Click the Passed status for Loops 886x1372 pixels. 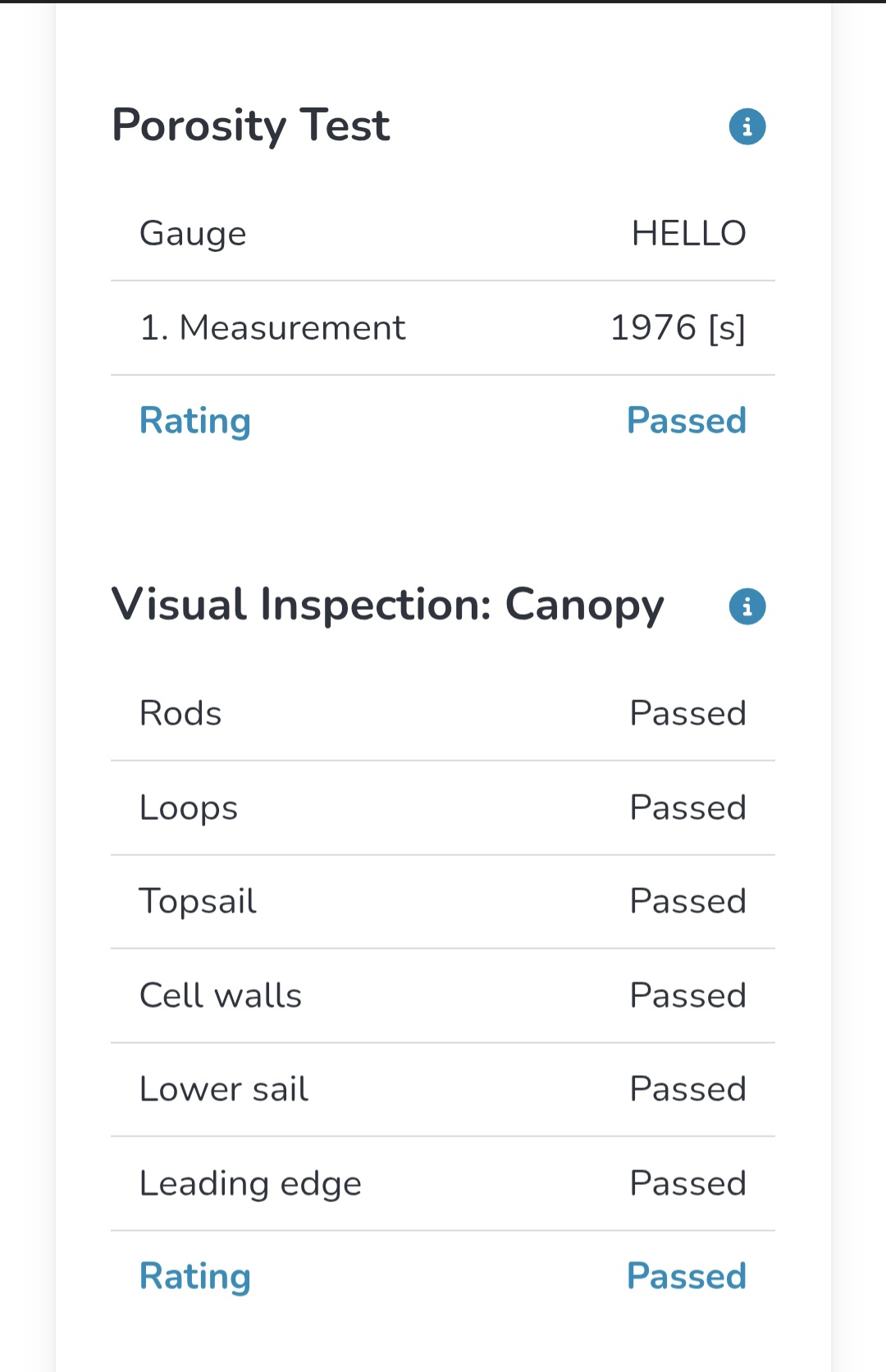coord(687,808)
